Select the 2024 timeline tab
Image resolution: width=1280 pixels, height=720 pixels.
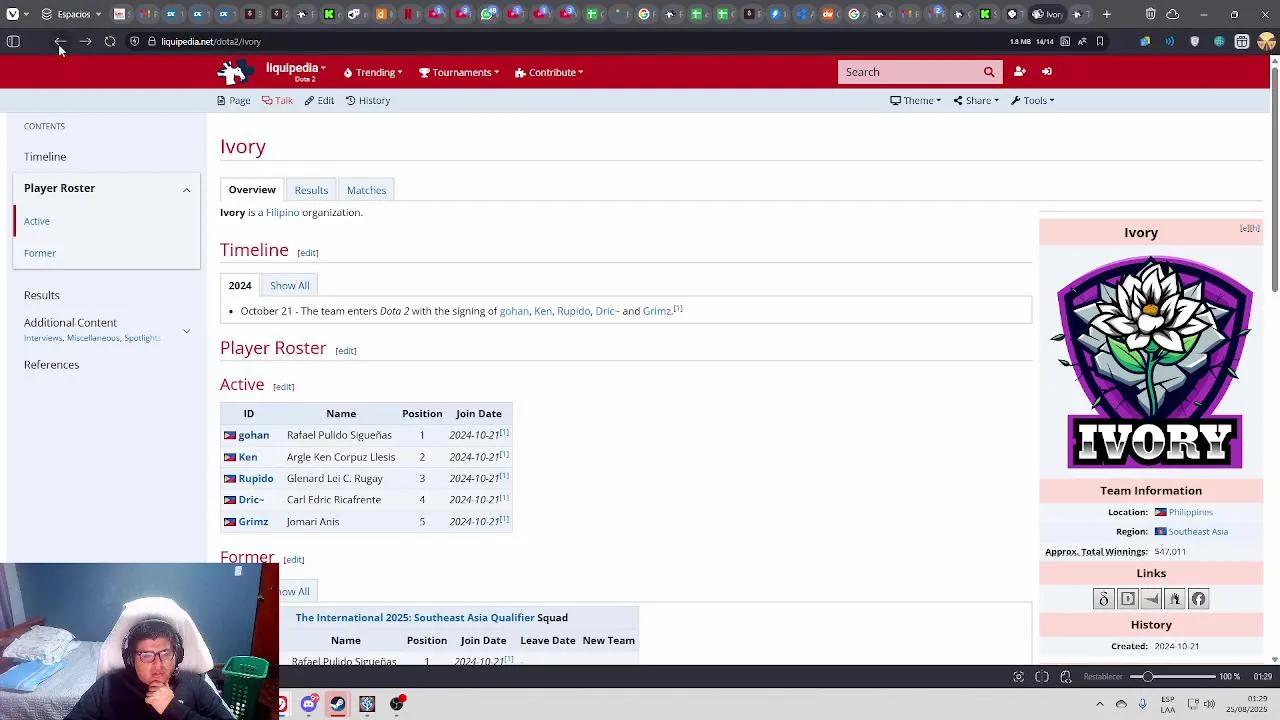[x=240, y=286]
